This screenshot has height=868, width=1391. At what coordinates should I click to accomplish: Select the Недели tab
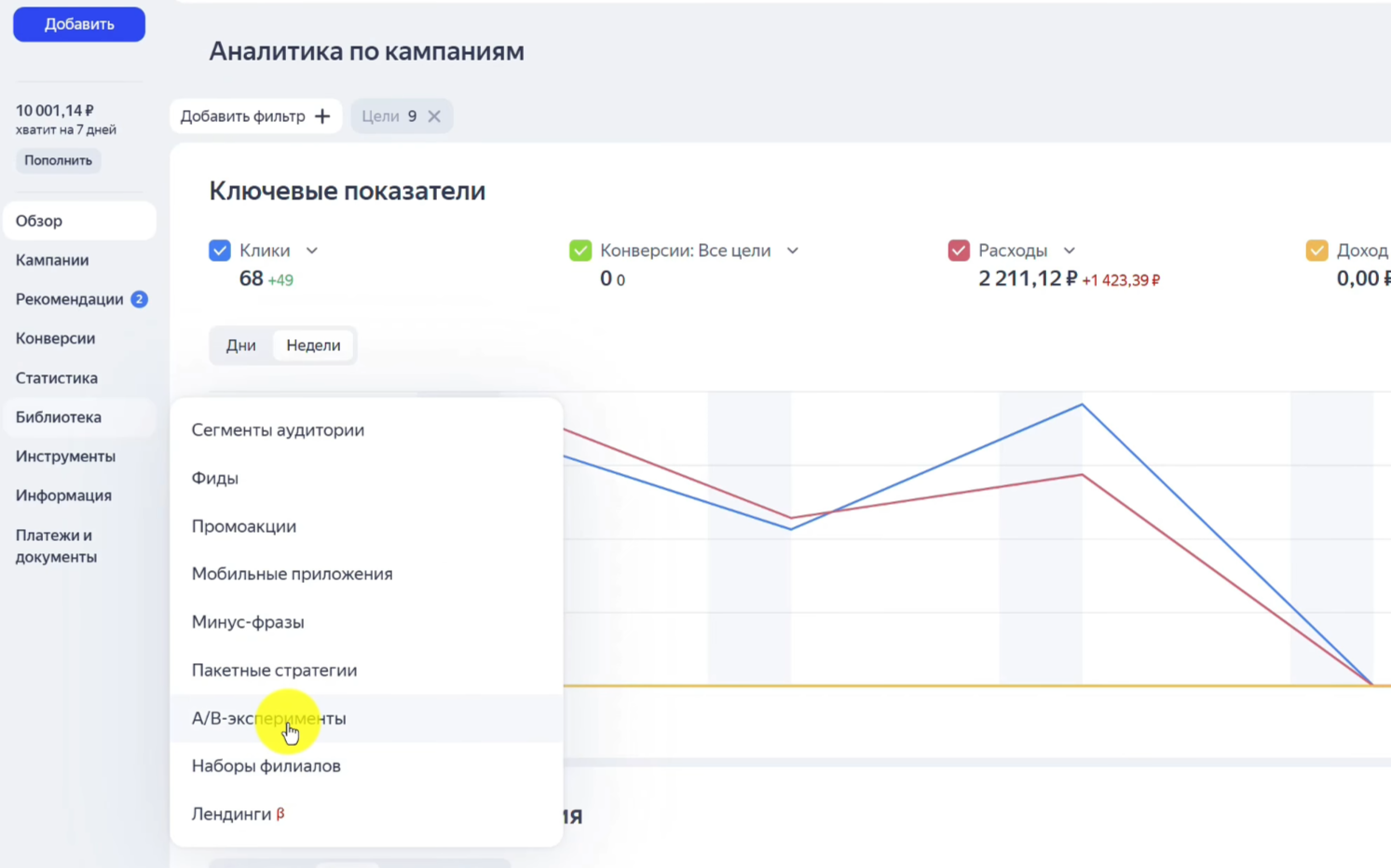[313, 345]
